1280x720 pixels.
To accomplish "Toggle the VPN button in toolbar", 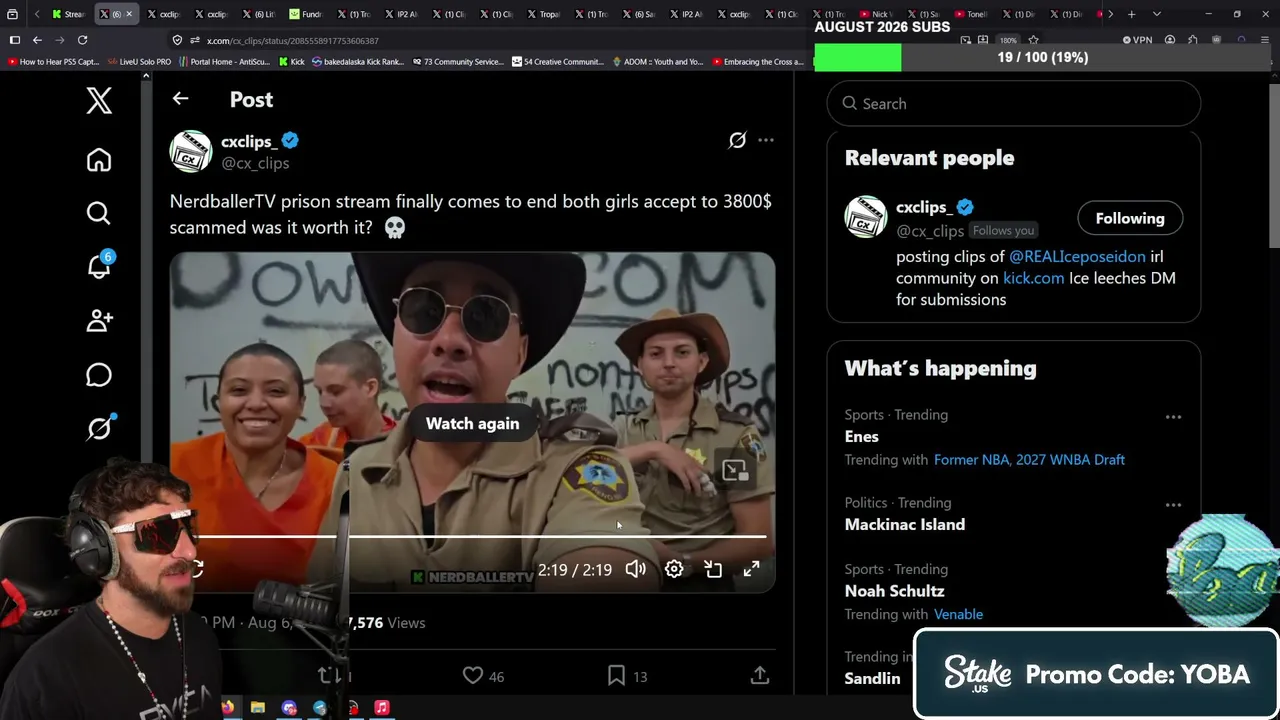I will [x=1137, y=40].
